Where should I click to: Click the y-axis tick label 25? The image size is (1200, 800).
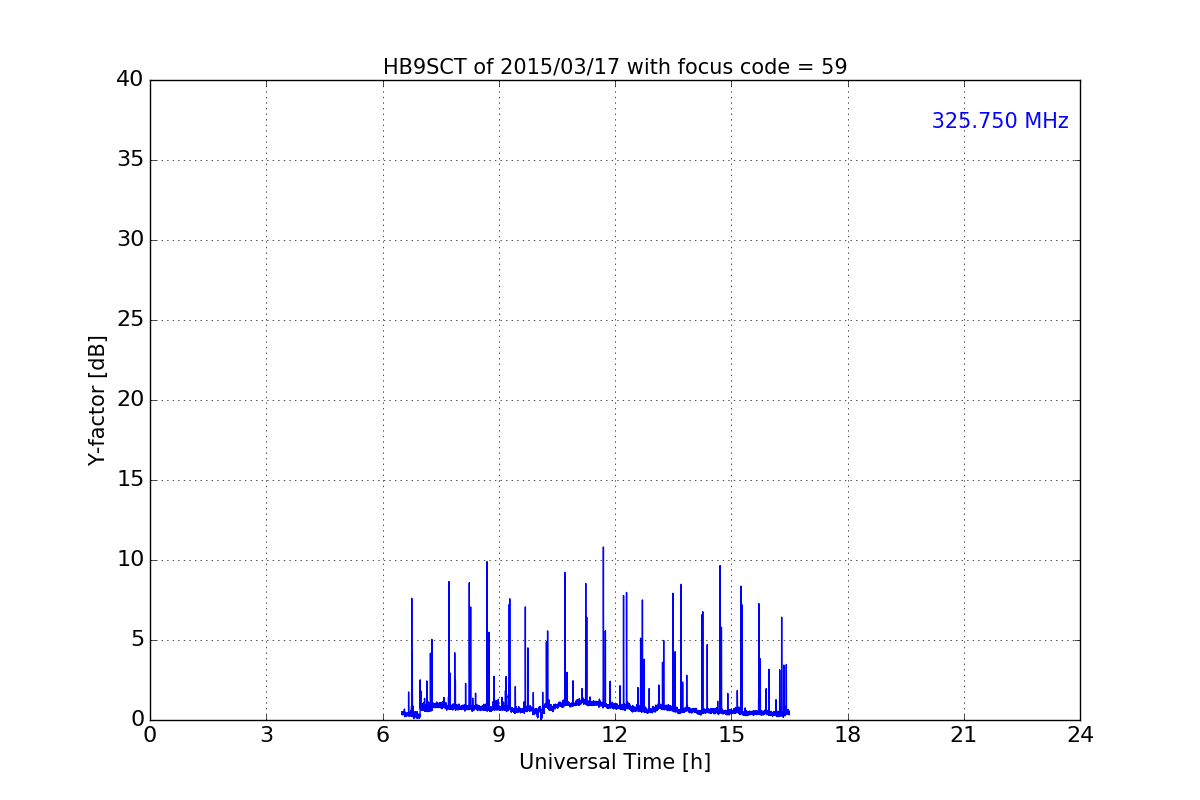130,320
